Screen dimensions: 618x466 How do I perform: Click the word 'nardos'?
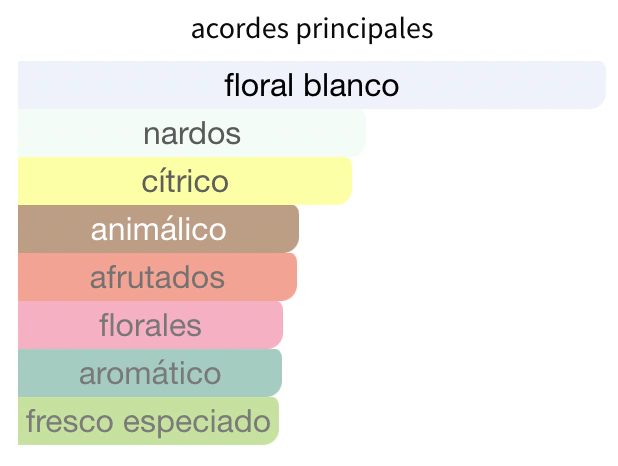[x=192, y=133]
